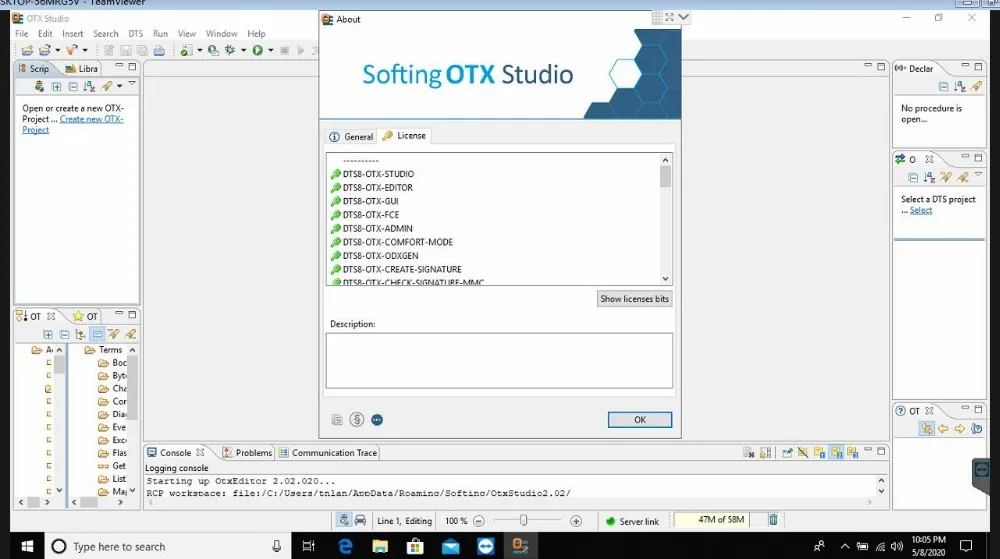Open the Communication Trace tab
1000x559 pixels.
point(328,453)
